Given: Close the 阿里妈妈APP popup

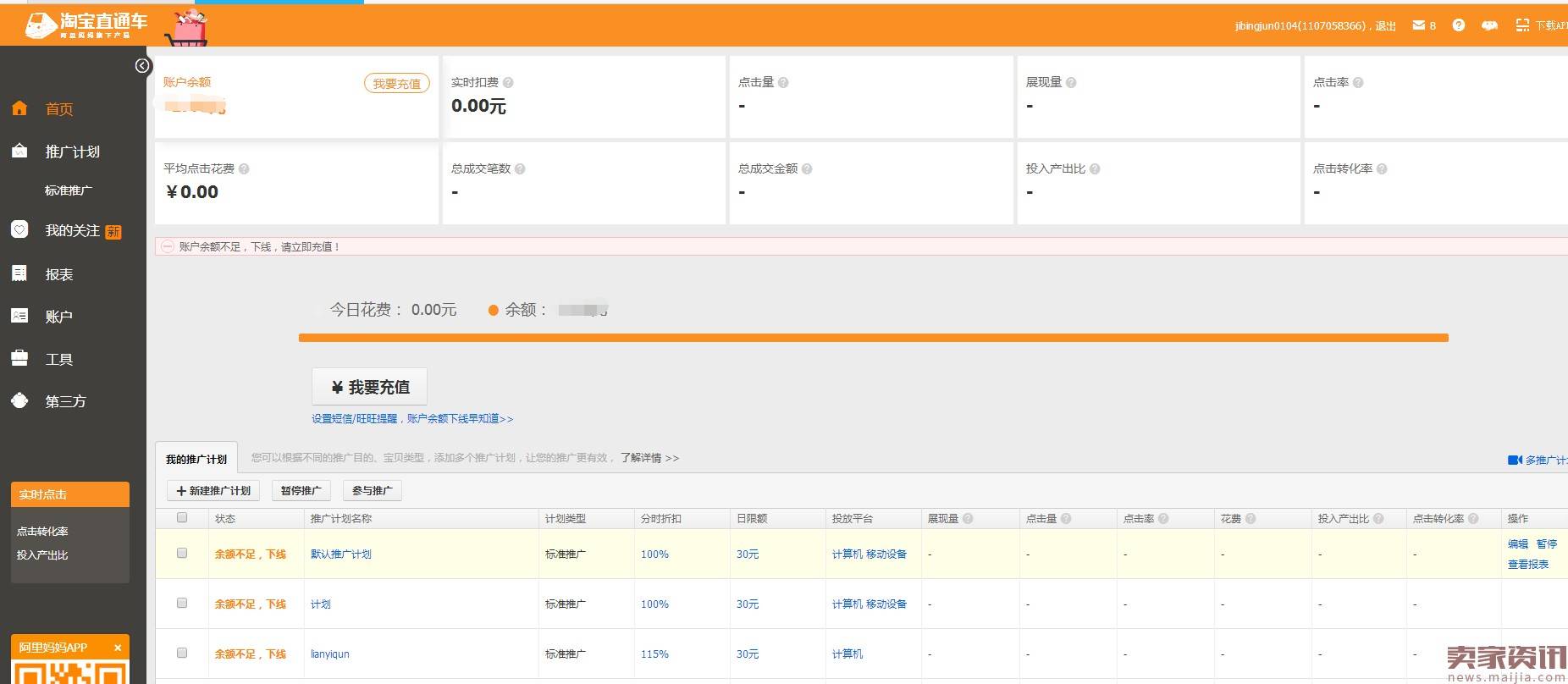Looking at the screenshot, I should (118, 648).
